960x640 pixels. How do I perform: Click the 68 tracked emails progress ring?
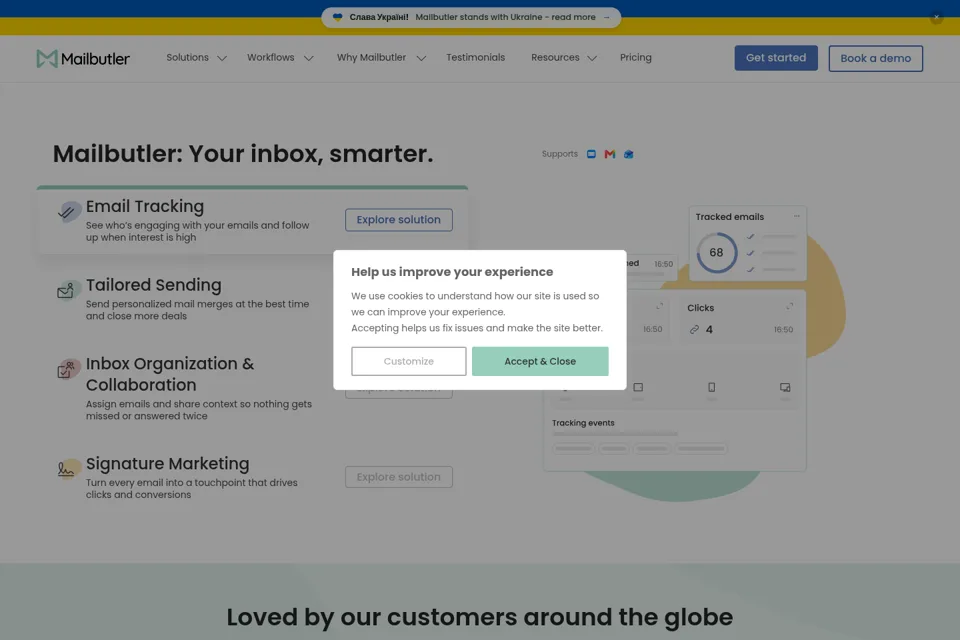point(716,252)
